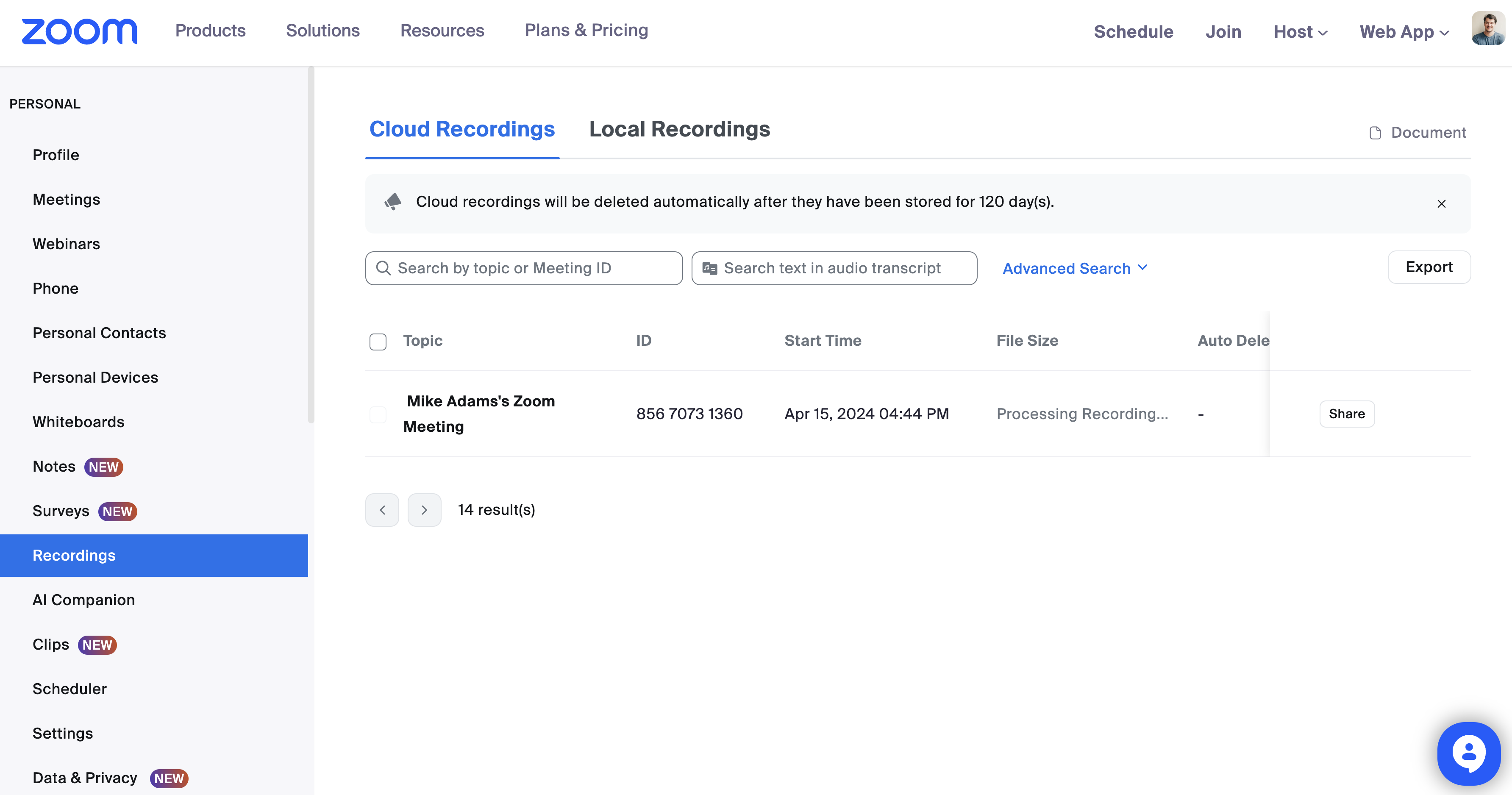
Task: Click the Start Time column header
Action: coord(823,341)
